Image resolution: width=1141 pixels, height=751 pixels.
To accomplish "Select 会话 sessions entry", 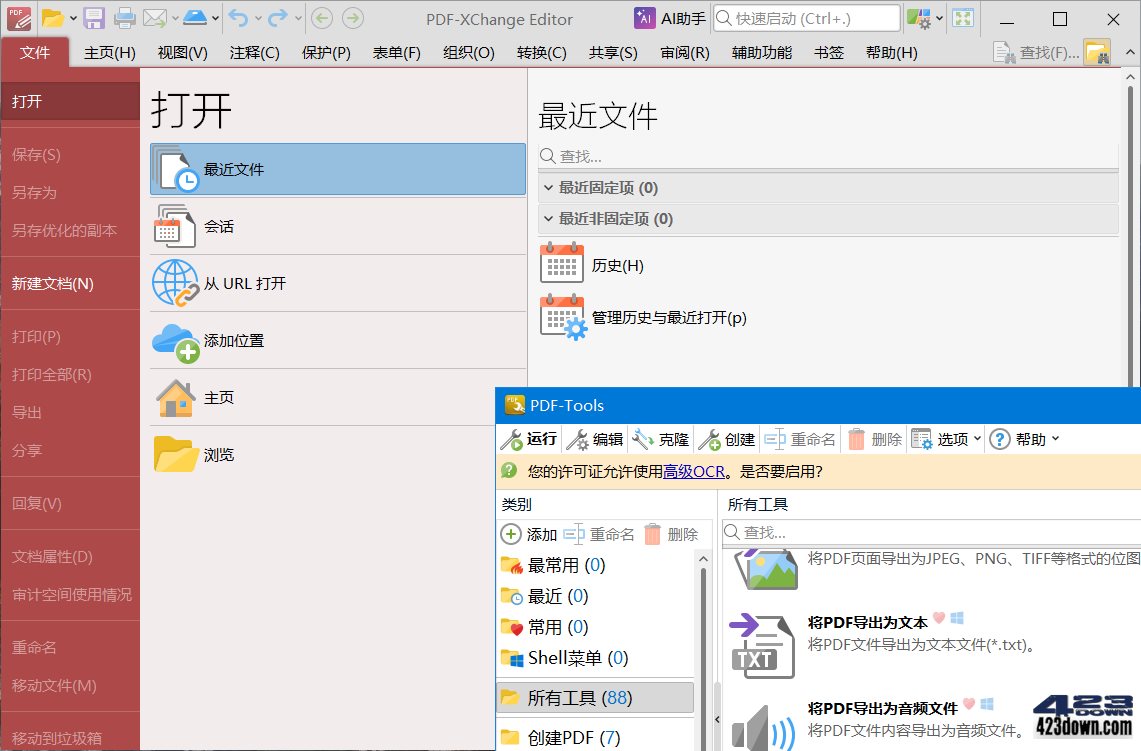I will click(x=338, y=226).
